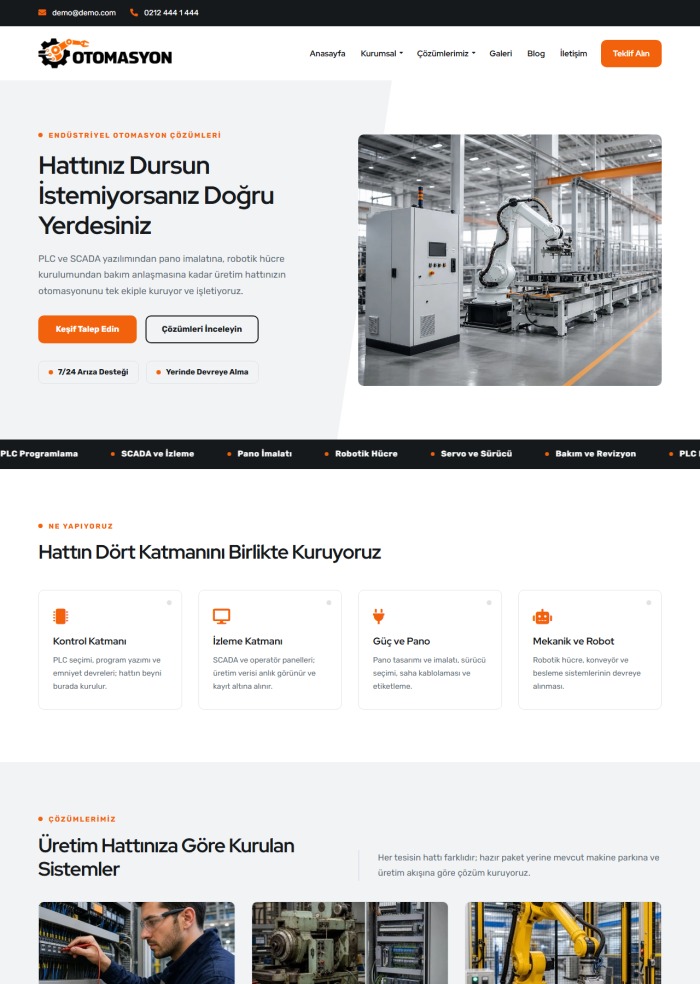
Task: Click Servo ve Sürücü in the ticker
Action: click(476, 454)
